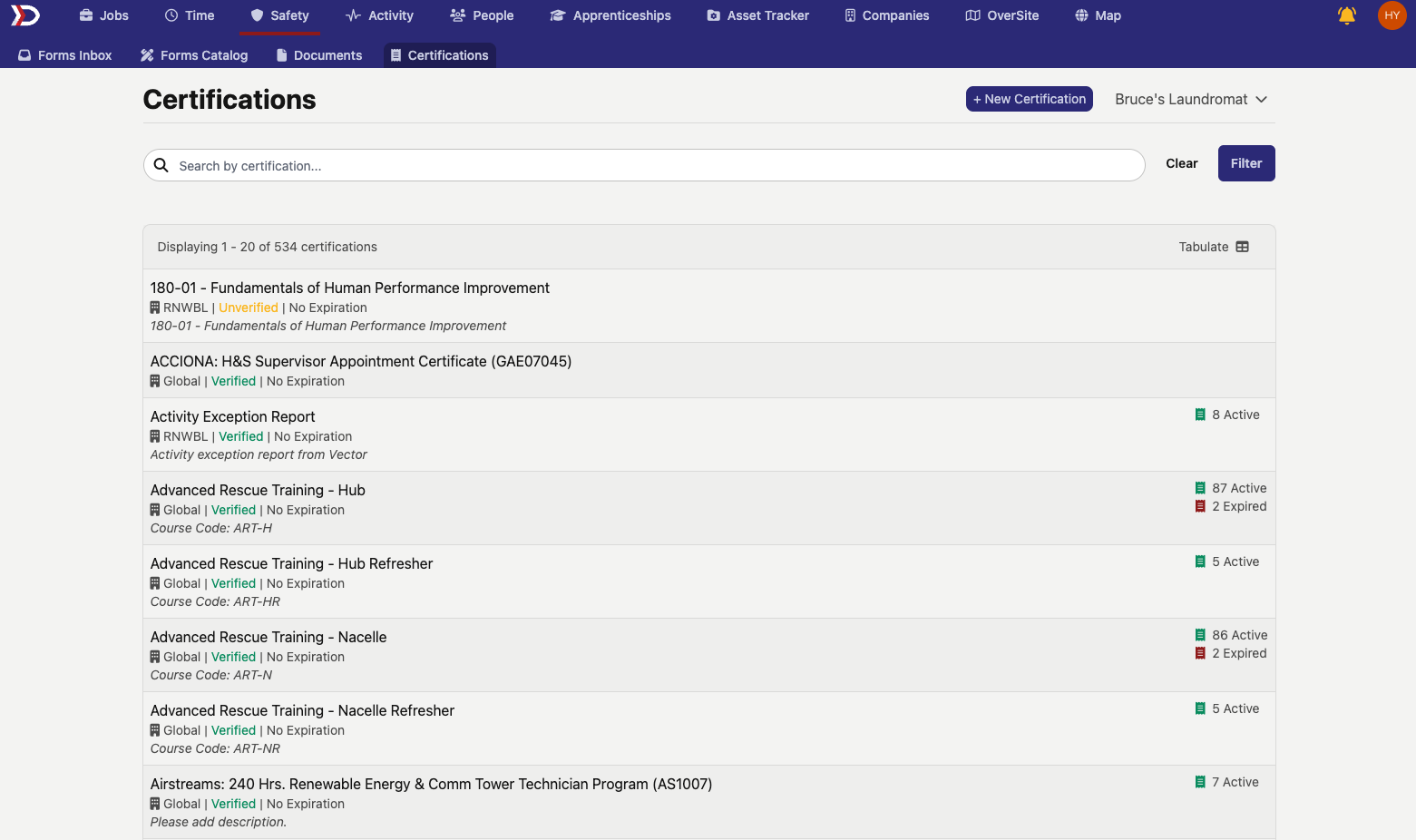Image resolution: width=1416 pixels, height=840 pixels.
Task: Click the Forms Catalog tools icon
Action: tap(147, 55)
